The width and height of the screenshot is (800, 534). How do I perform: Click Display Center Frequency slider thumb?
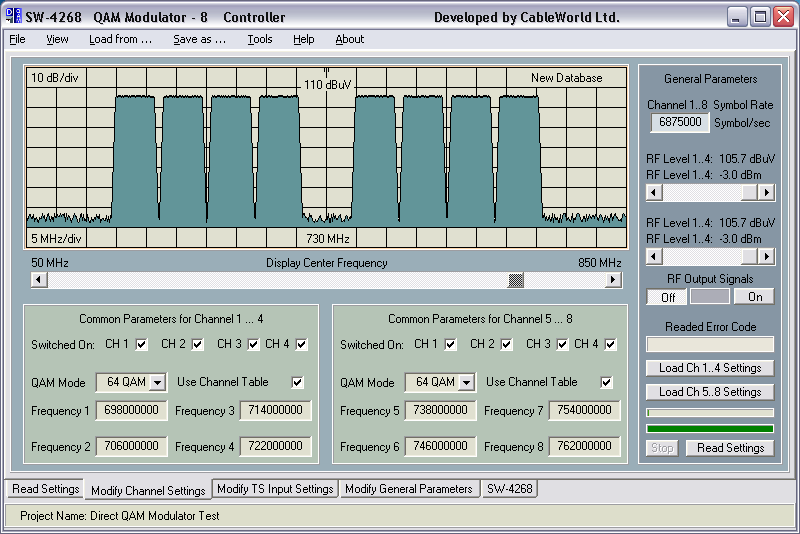click(x=516, y=280)
